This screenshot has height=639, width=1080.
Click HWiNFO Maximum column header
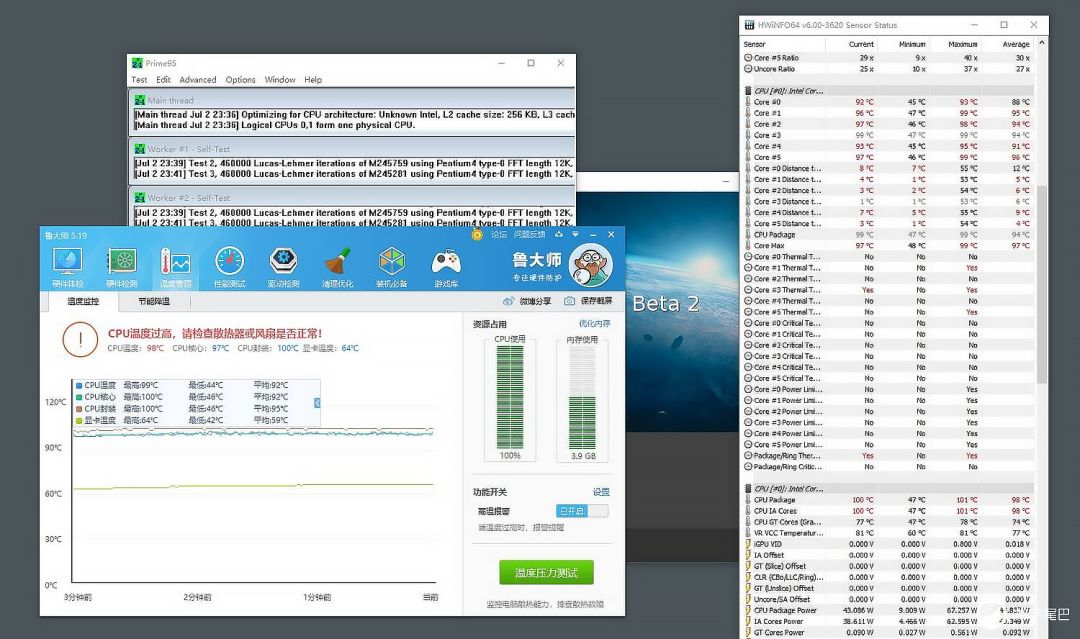(x=962, y=44)
